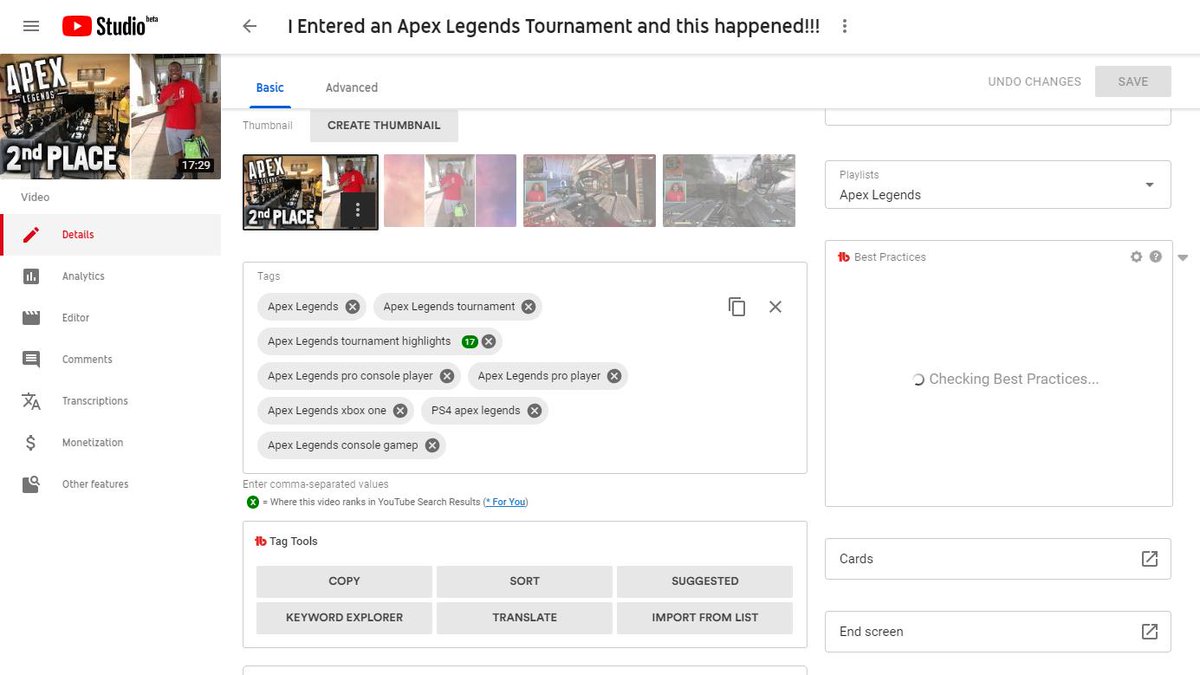Click the green rank 17 badge

pos(470,341)
